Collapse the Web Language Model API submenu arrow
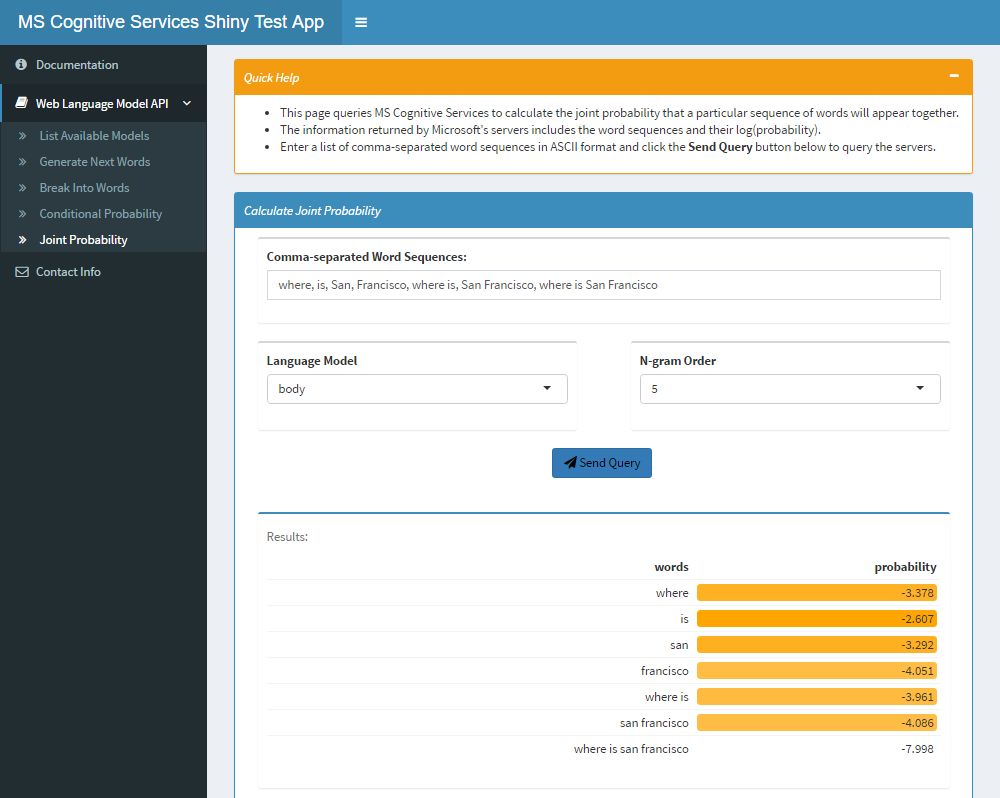The image size is (1000, 798). (187, 103)
